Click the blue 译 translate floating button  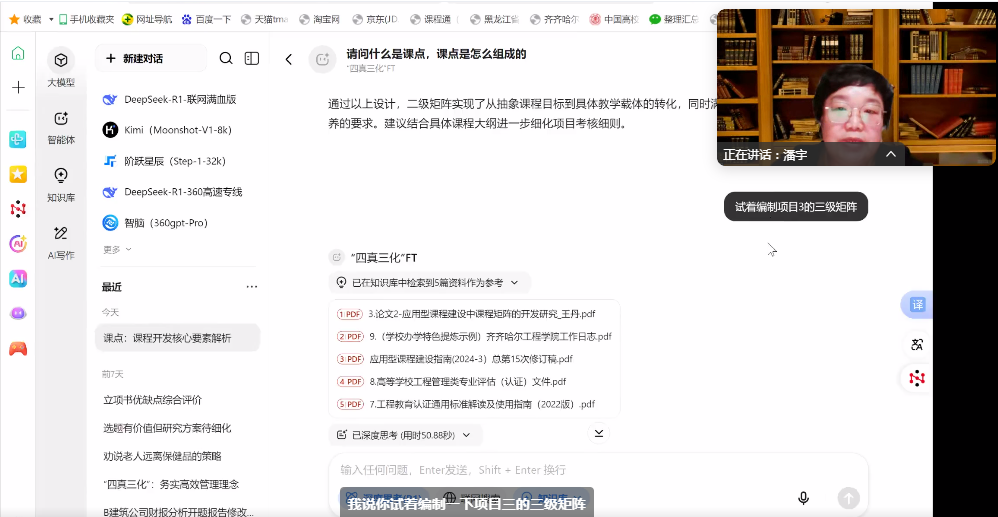click(917, 304)
